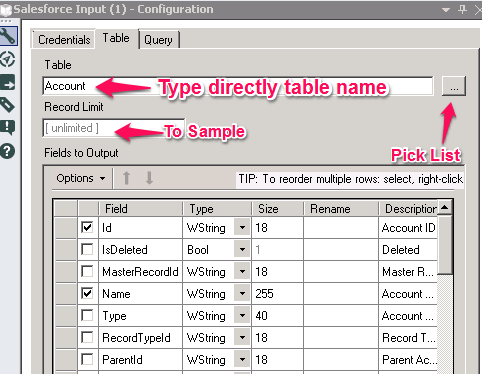Open the Configuration wrench icon
Viewport: 482px width, 374px height.
pyautogui.click(x=8, y=36)
